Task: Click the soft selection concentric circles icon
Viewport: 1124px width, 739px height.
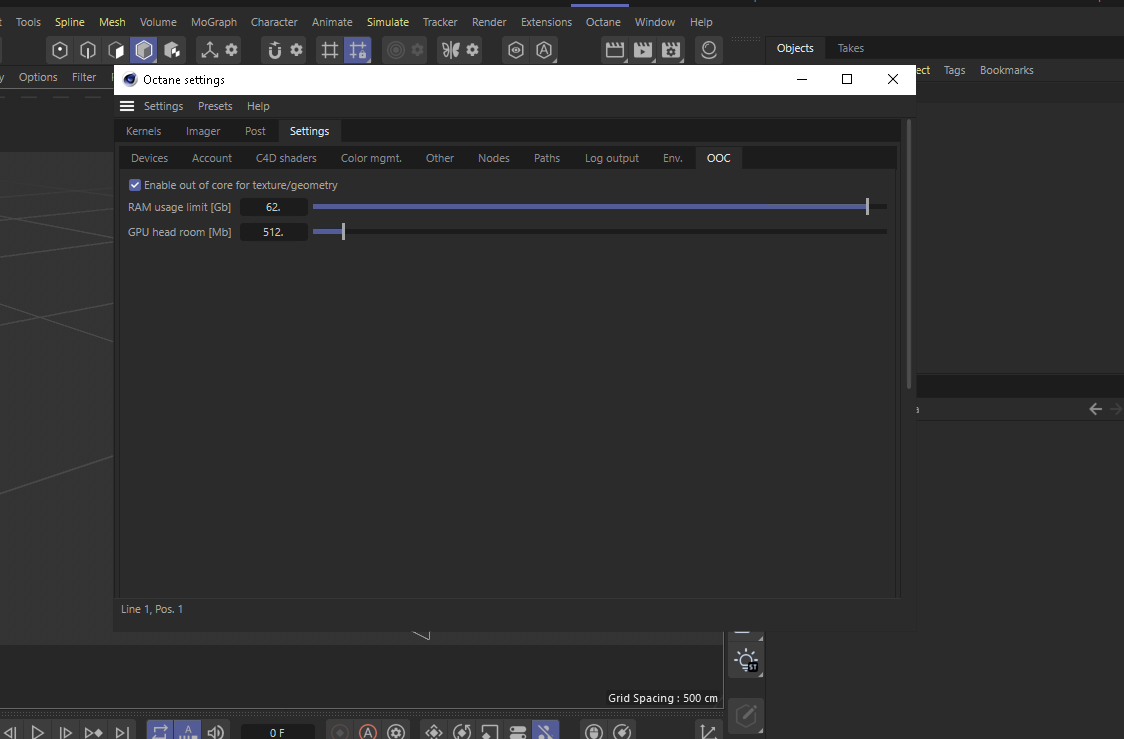Action: click(396, 50)
